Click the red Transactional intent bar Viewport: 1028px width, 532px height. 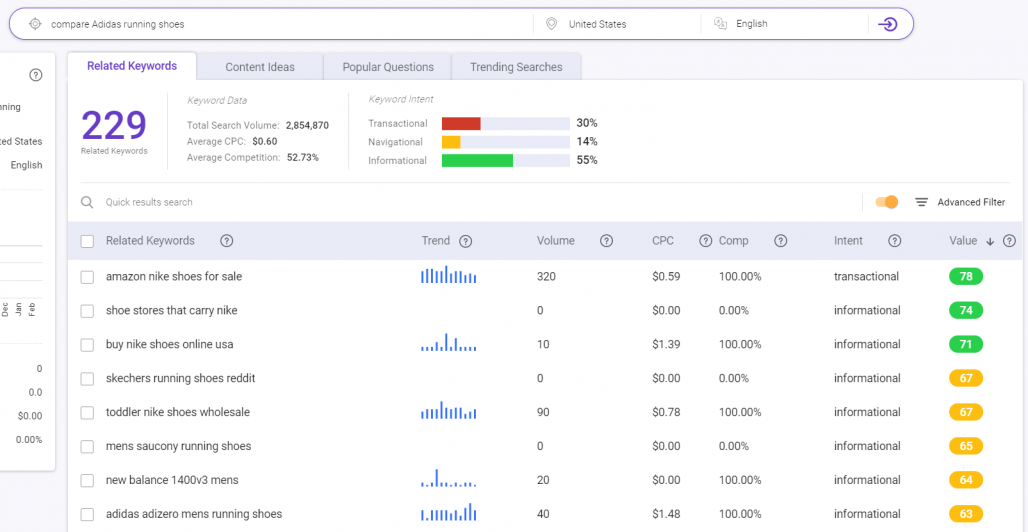(x=461, y=123)
